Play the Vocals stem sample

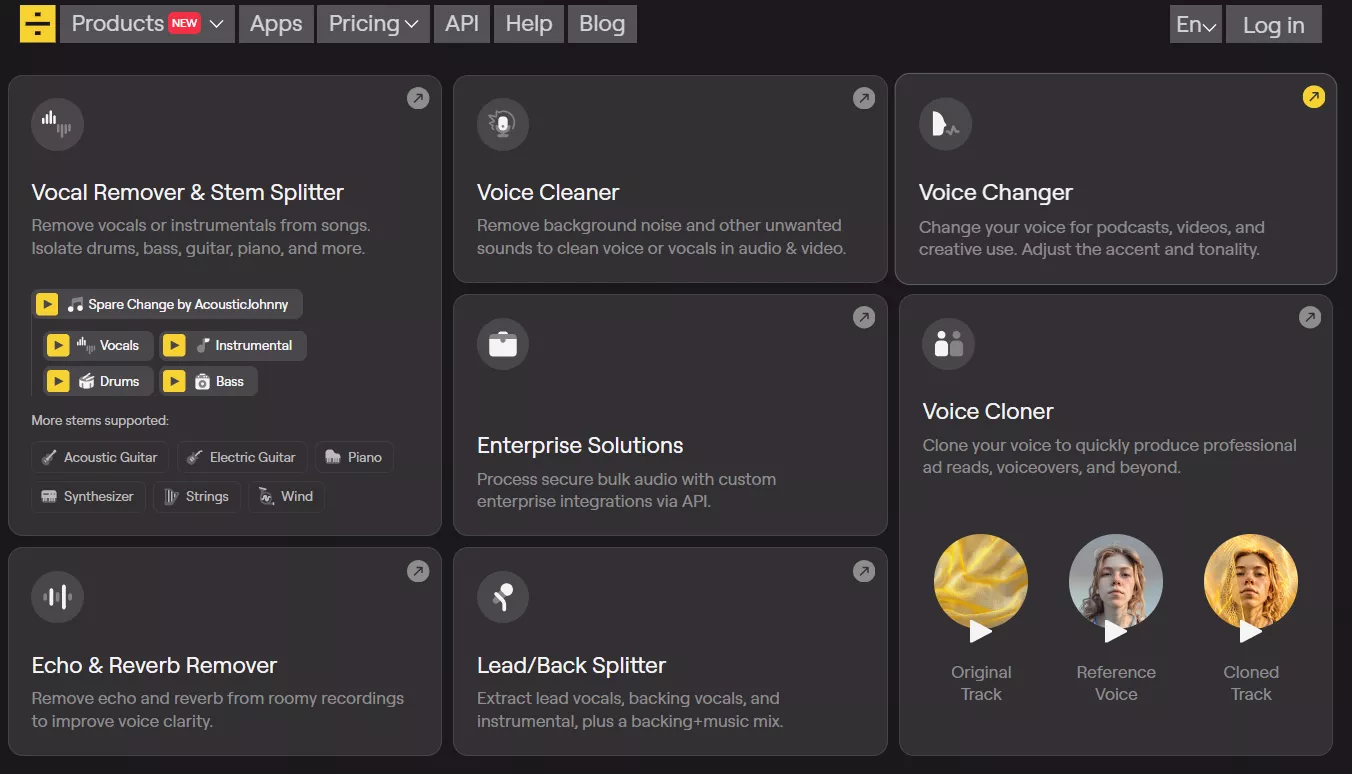coord(58,346)
